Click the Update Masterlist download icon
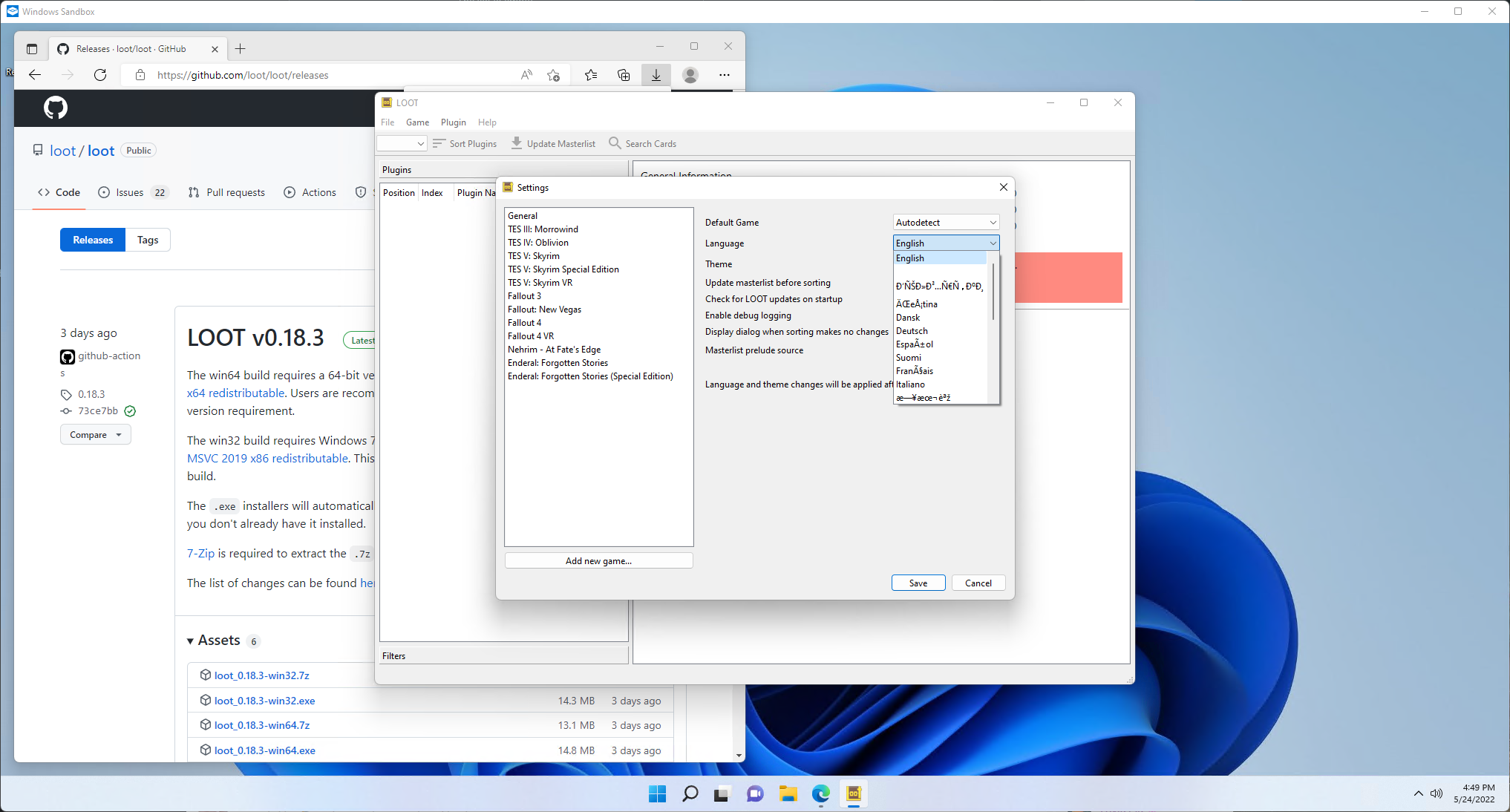The width and height of the screenshot is (1510, 812). [x=516, y=143]
